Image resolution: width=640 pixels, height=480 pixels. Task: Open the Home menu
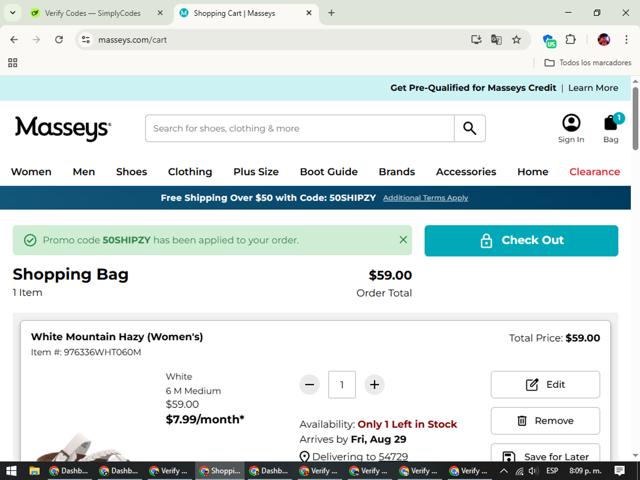[533, 172]
